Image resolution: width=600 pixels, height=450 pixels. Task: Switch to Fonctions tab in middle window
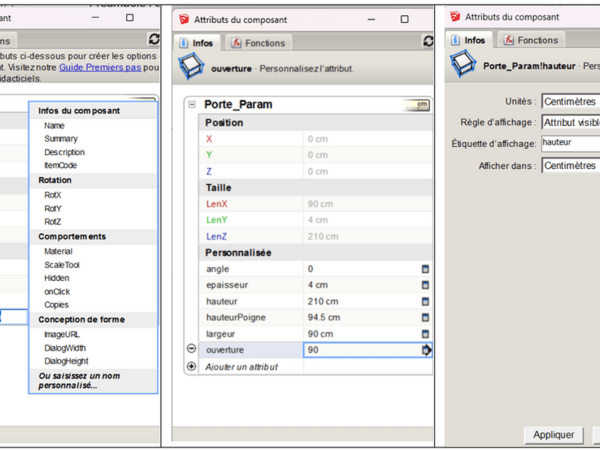point(256,43)
